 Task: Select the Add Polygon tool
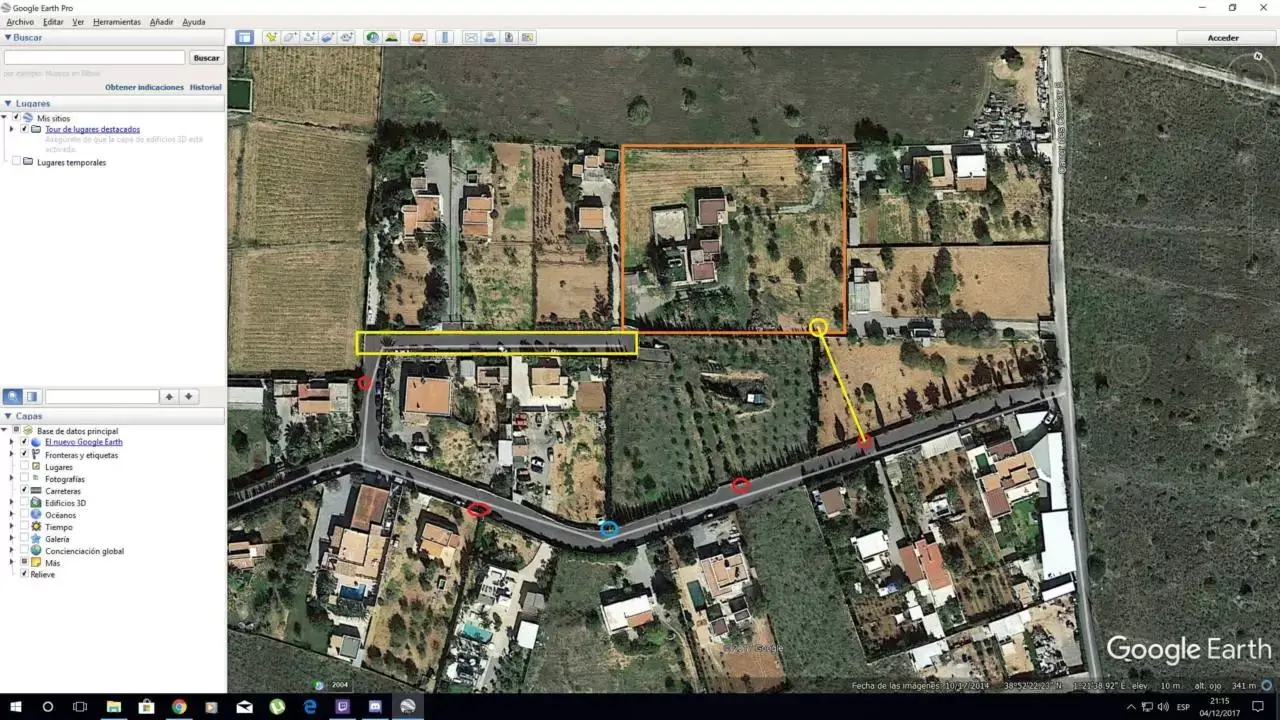pos(289,37)
